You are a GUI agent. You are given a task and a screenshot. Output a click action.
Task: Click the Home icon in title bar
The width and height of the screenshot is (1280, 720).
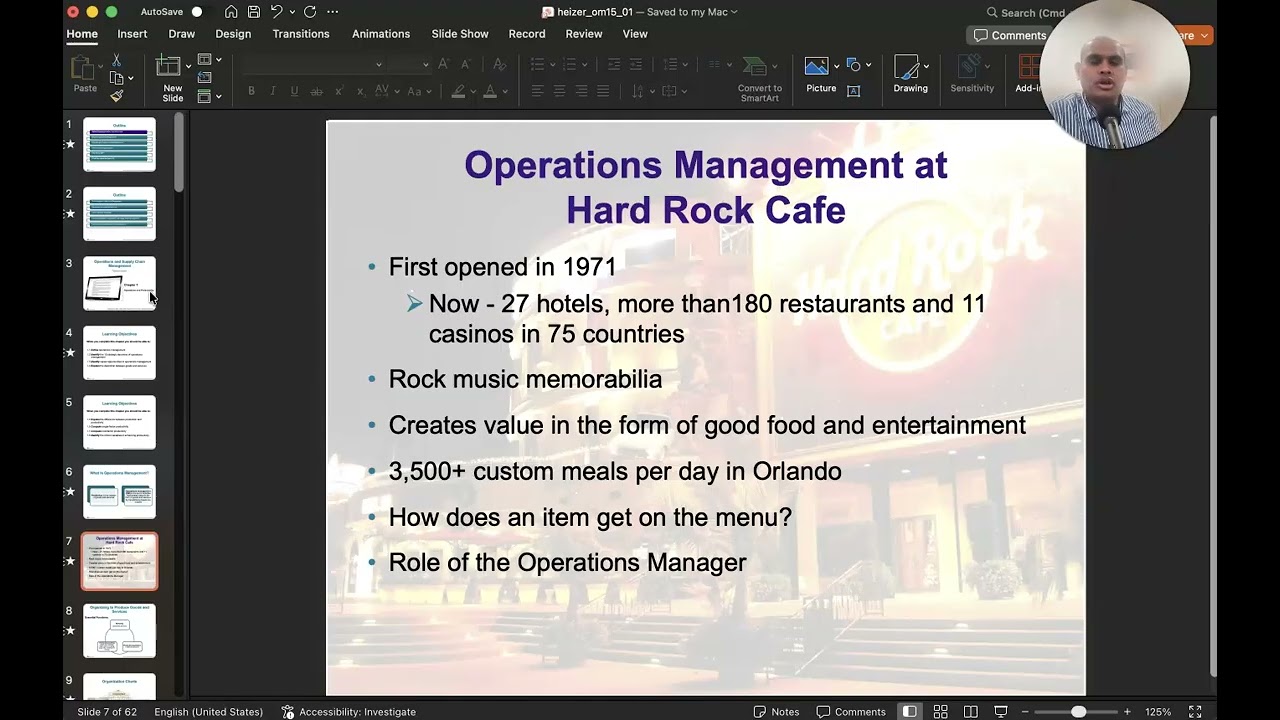point(231,12)
